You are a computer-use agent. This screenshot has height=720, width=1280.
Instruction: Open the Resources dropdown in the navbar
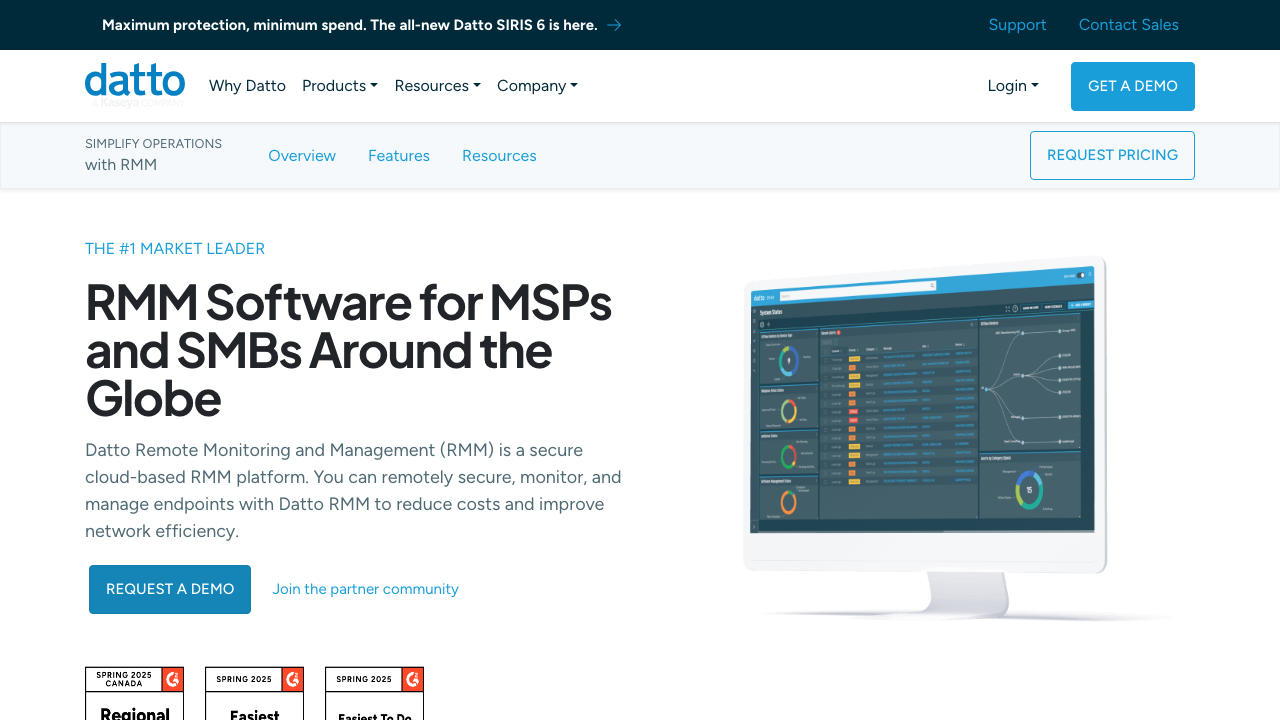pyautogui.click(x=437, y=86)
